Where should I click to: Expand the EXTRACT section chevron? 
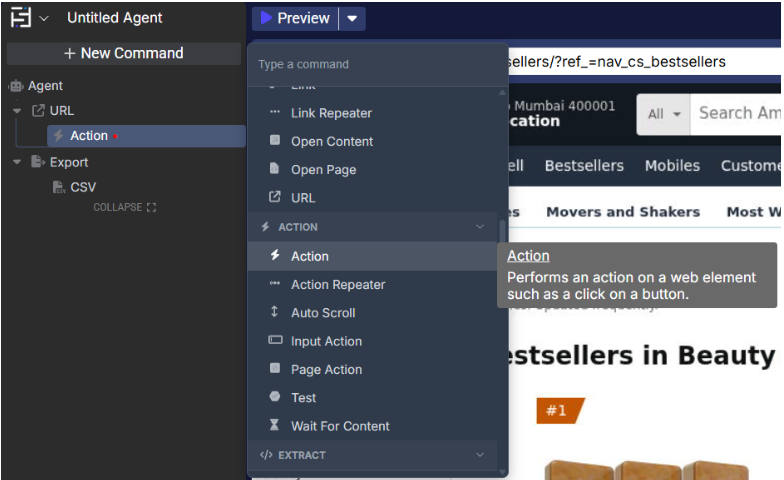click(x=480, y=455)
